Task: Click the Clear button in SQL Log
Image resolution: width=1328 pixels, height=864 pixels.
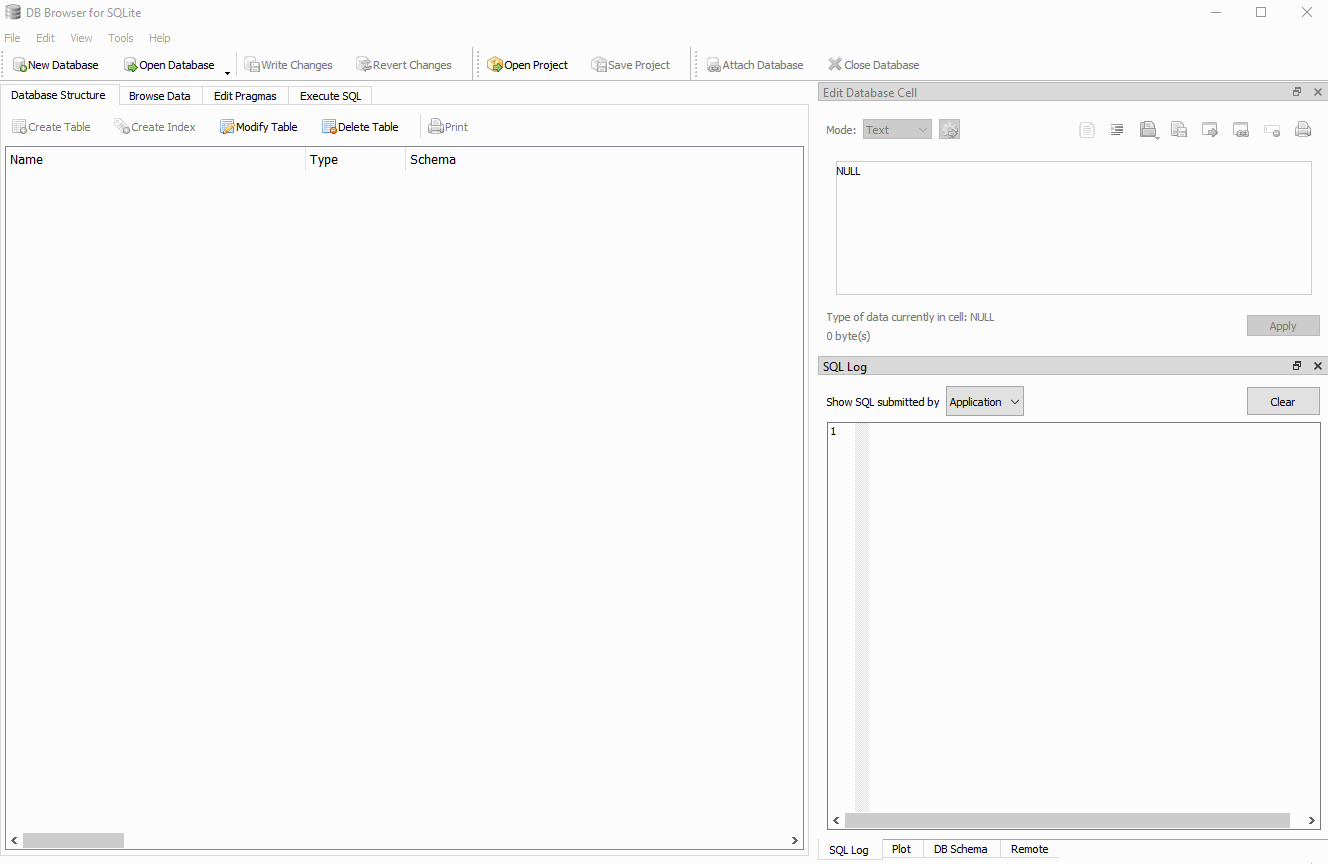Action: pos(1283,402)
